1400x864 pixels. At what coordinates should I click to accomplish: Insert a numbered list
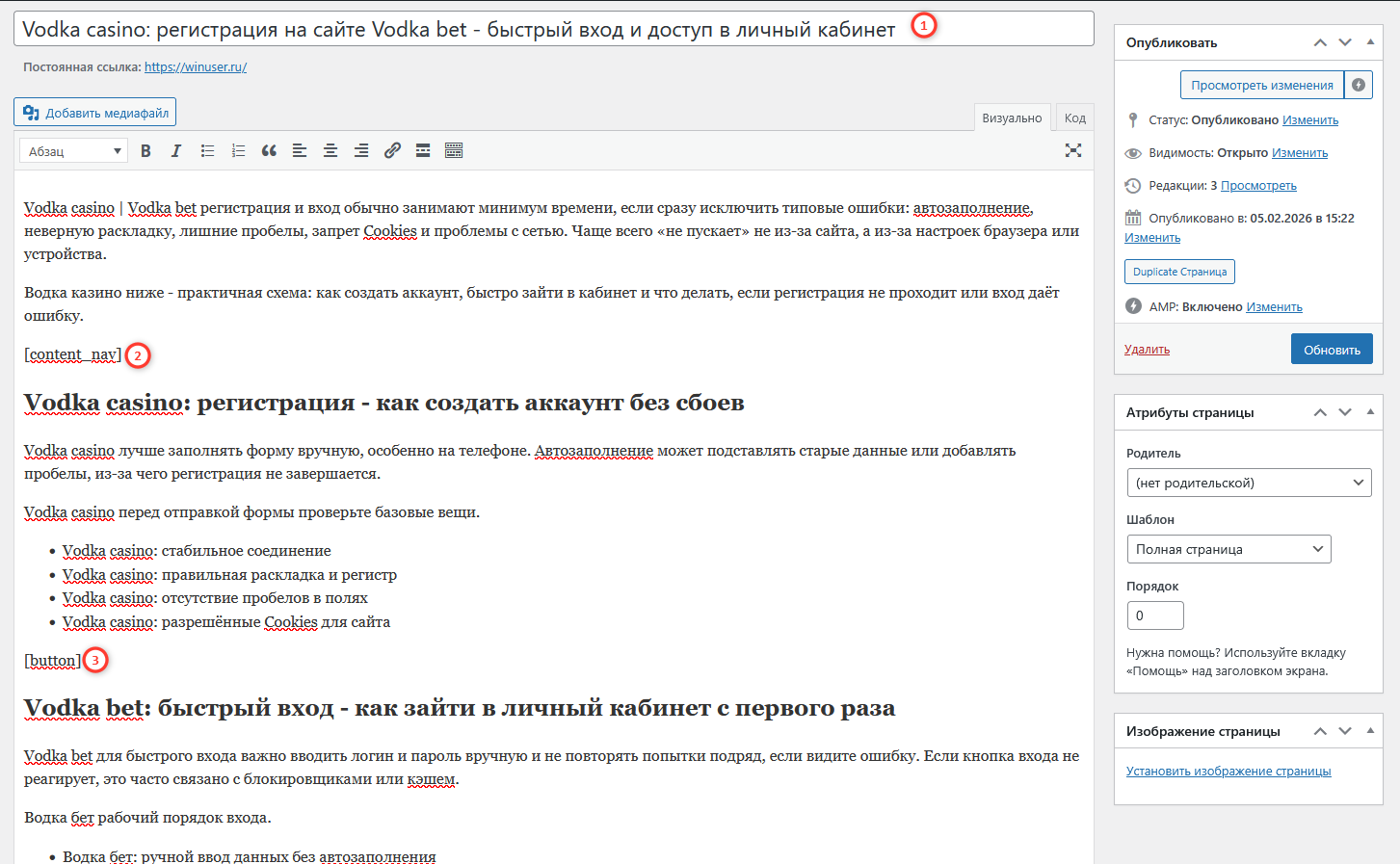click(x=238, y=150)
